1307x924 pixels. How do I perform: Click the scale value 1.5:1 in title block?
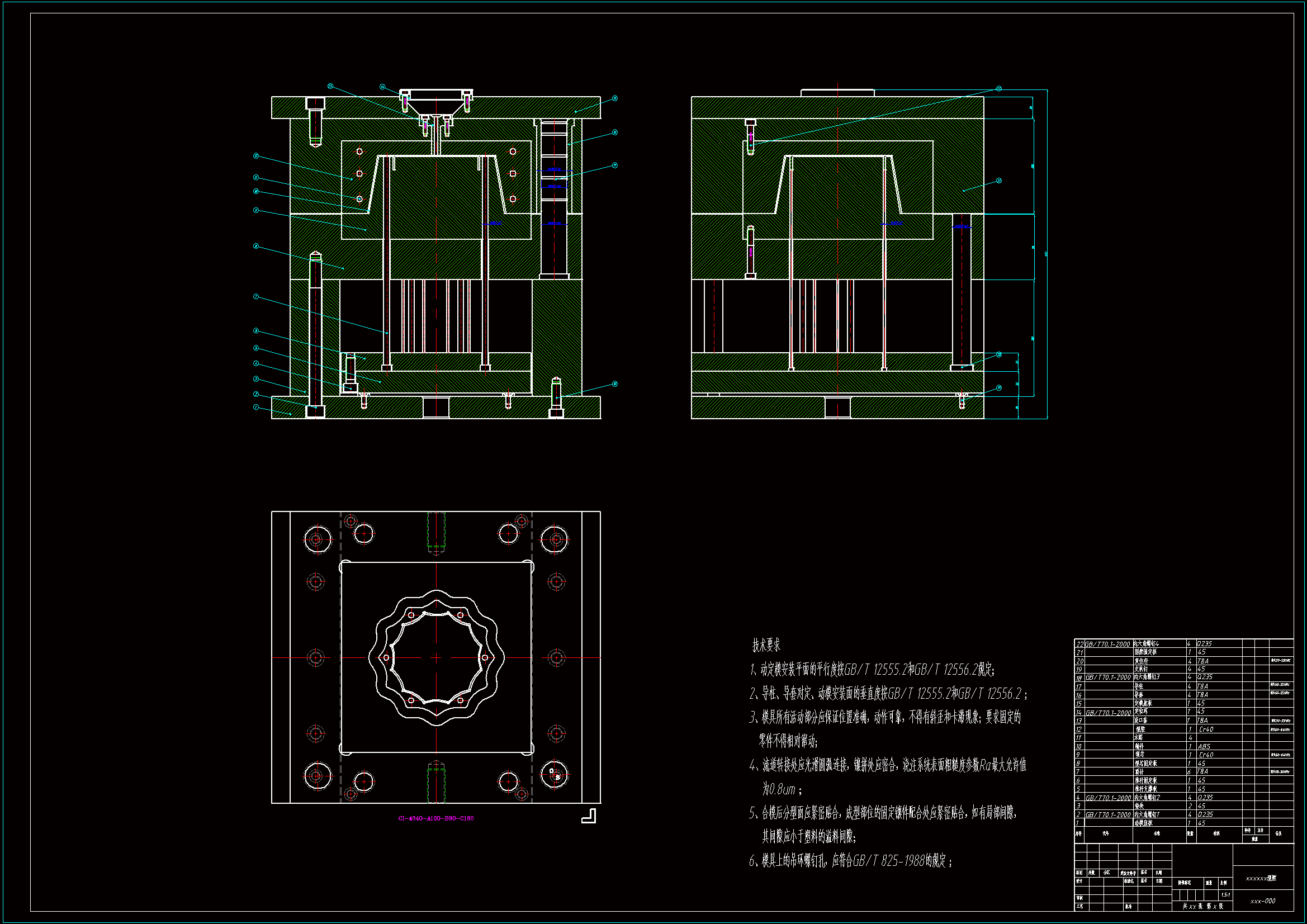[1225, 895]
